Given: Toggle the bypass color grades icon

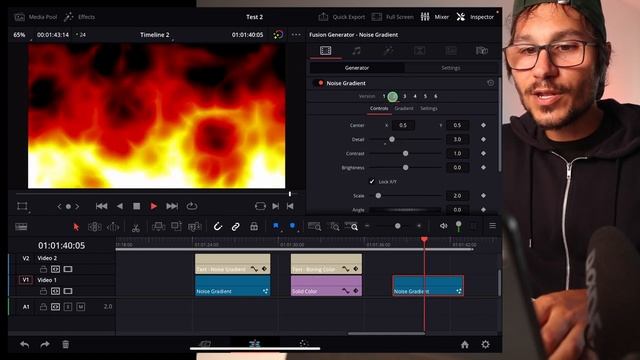Looking at the screenshot, I should coord(278,35).
